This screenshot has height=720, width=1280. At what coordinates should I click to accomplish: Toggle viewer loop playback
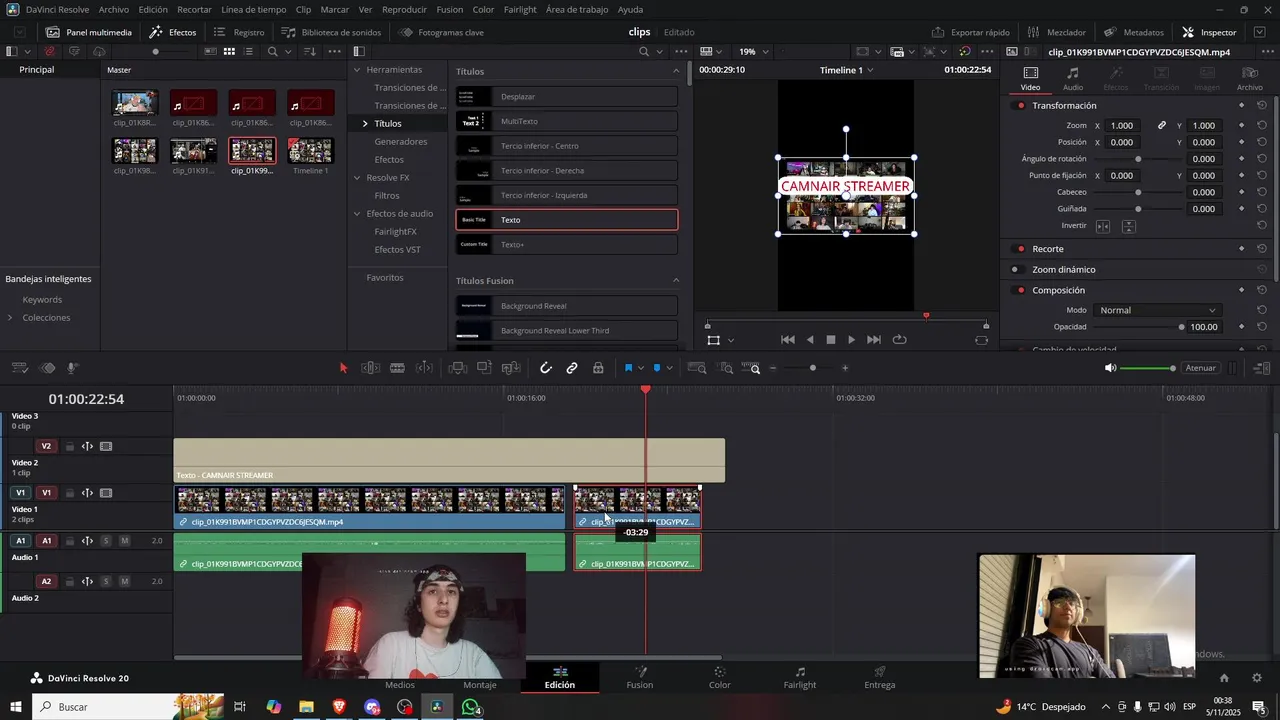(899, 340)
